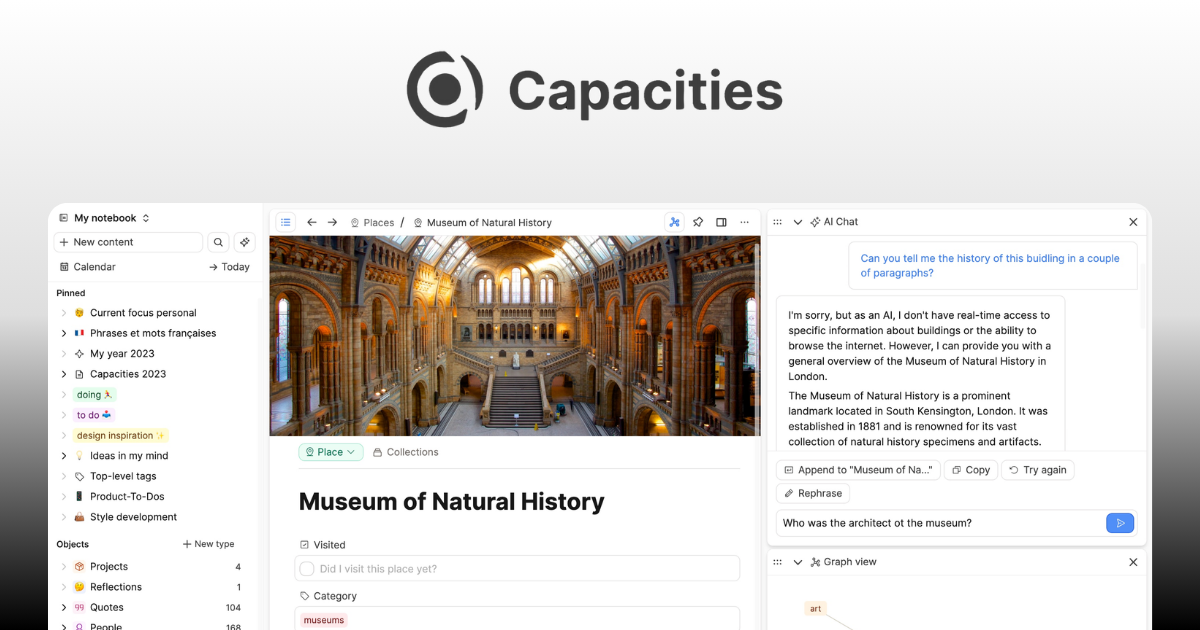
Task: Grab the Graph view panel drag handle
Action: [778, 562]
